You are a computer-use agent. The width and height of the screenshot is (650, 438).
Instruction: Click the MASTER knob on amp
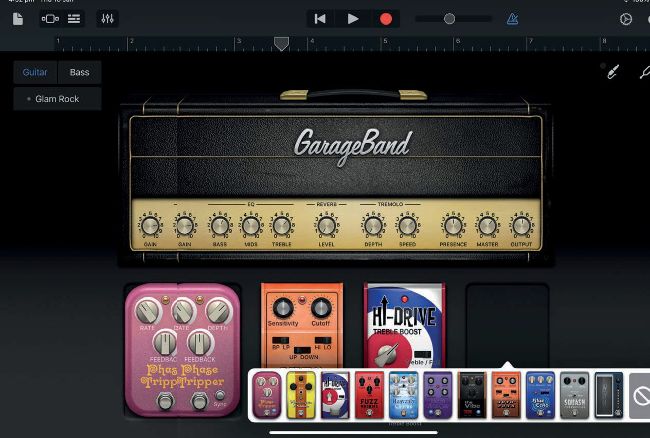[488, 226]
